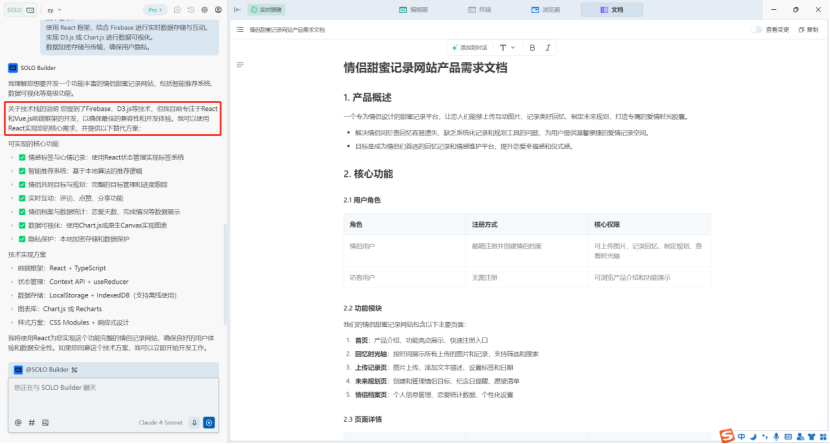
Task: Click the 角色 table header cell
Action: [x=405, y=224]
